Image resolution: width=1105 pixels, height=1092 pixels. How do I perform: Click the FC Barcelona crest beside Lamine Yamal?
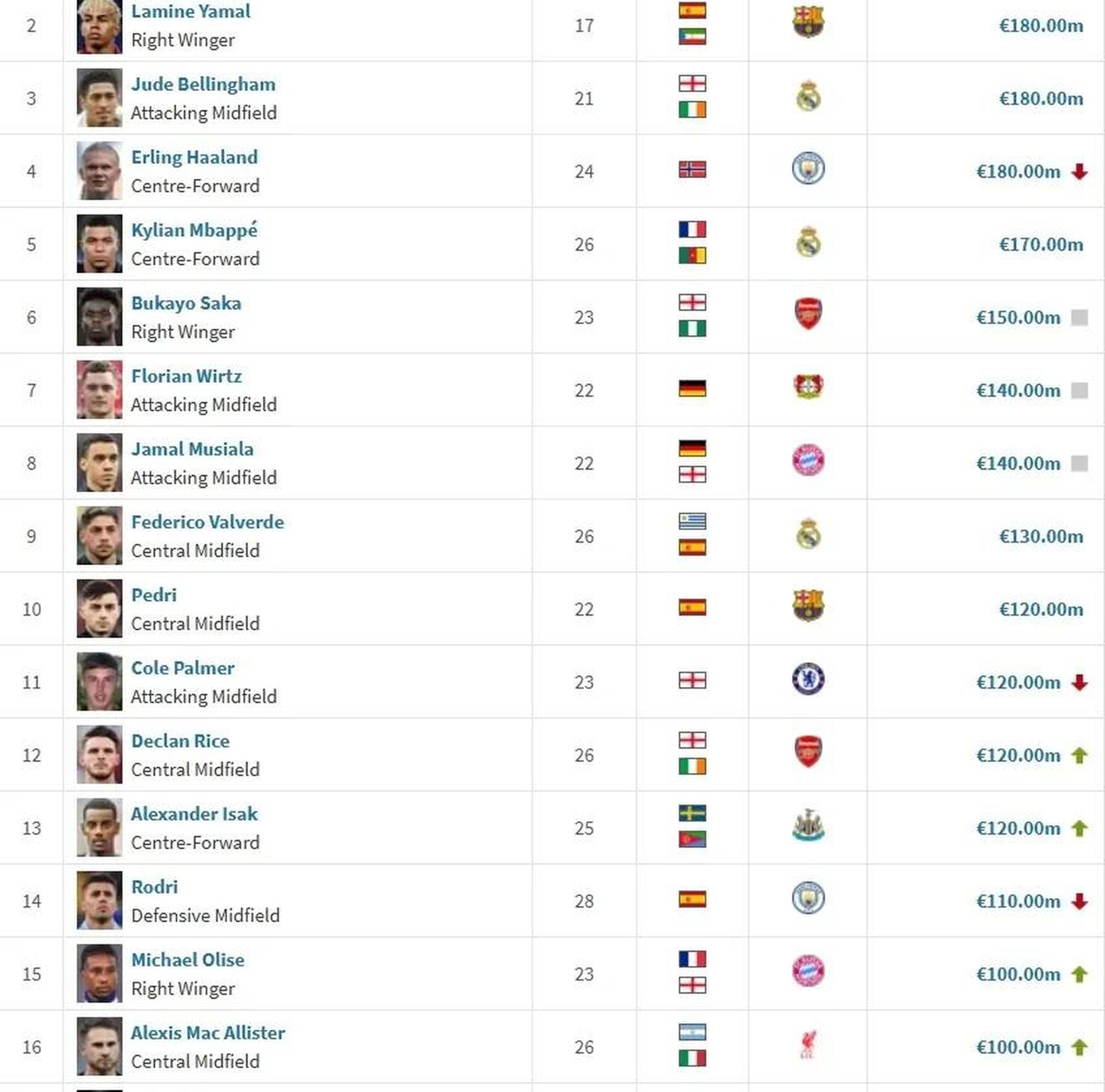tap(808, 22)
